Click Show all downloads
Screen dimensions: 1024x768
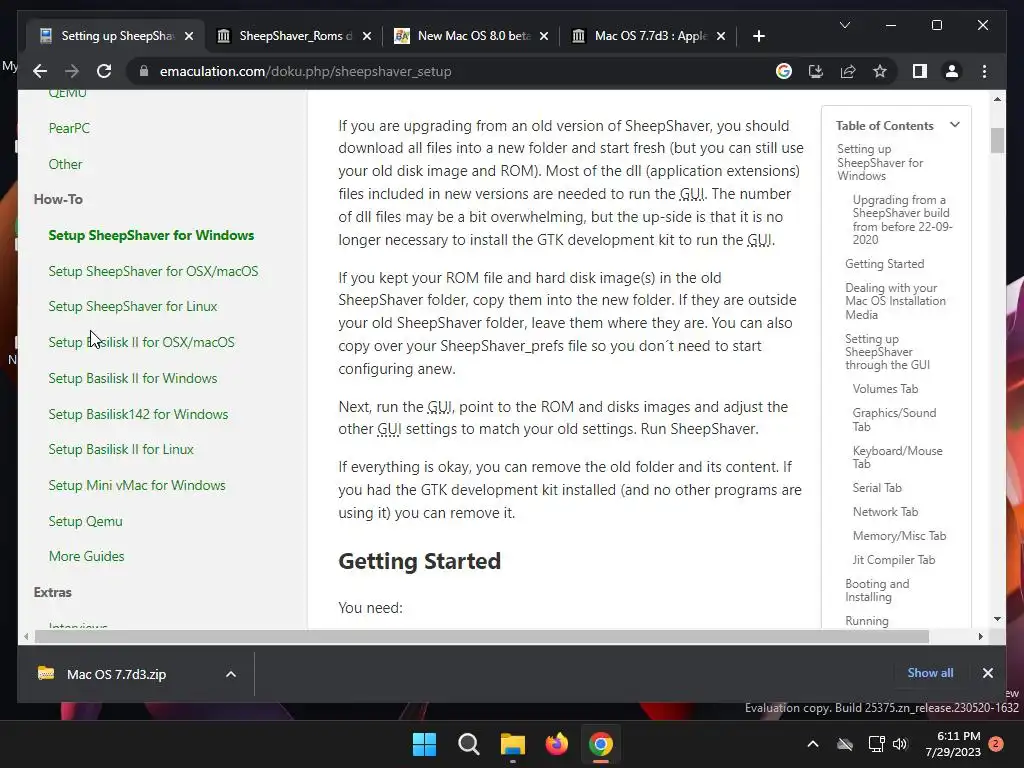tap(930, 673)
